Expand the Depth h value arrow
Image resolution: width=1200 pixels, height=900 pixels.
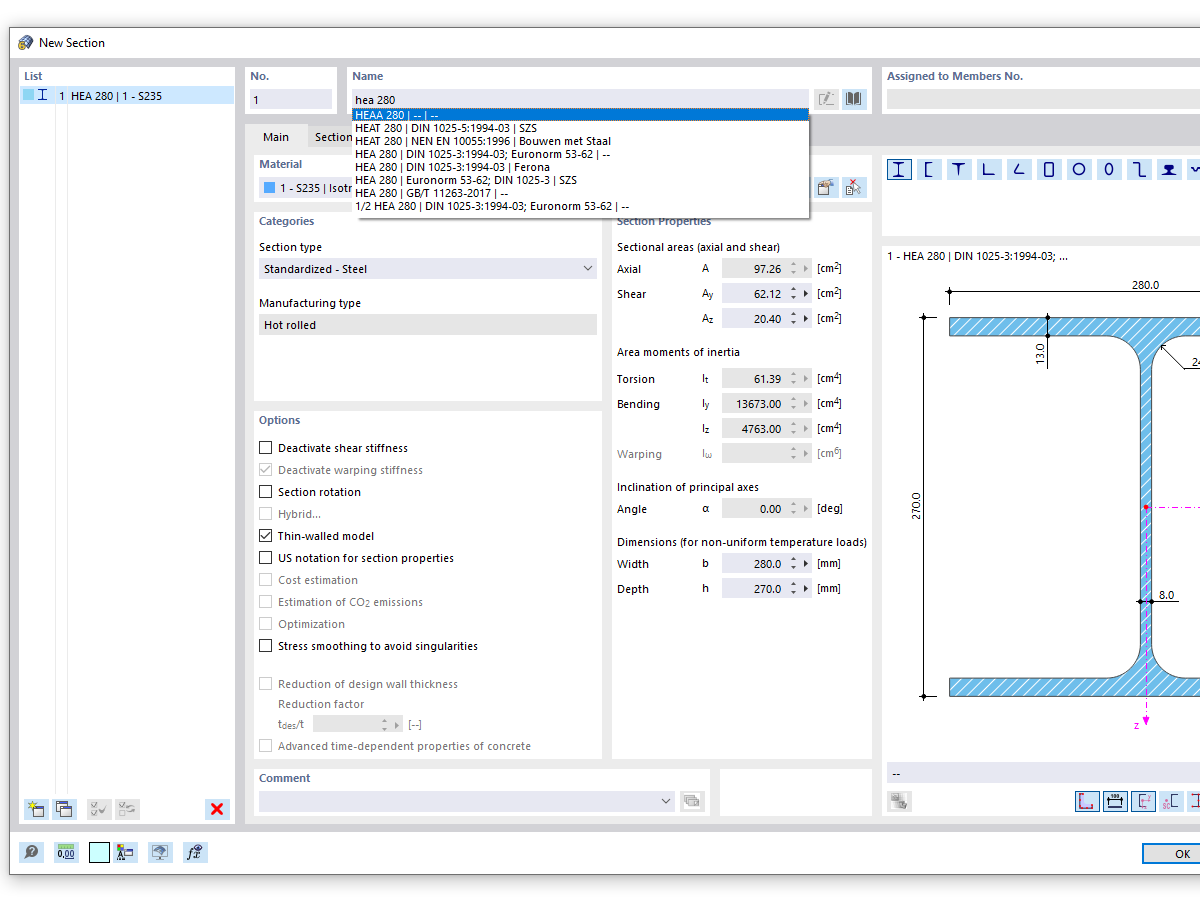click(x=807, y=589)
